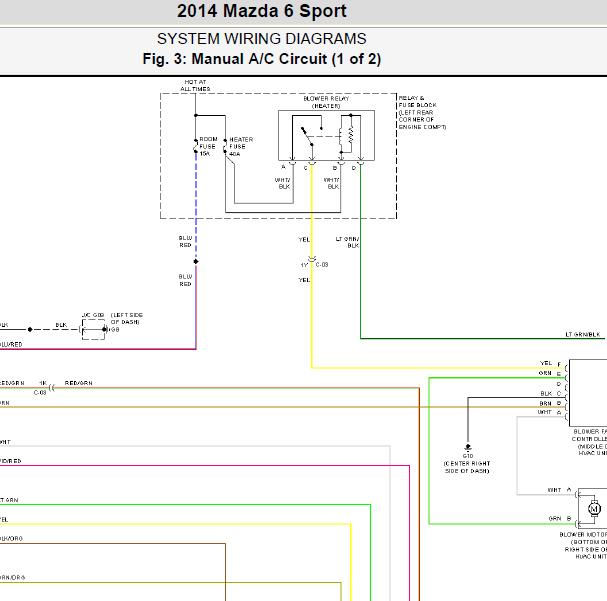The image size is (607, 601).
Task: Click the 'J/C G08' label
Action: click(93, 315)
